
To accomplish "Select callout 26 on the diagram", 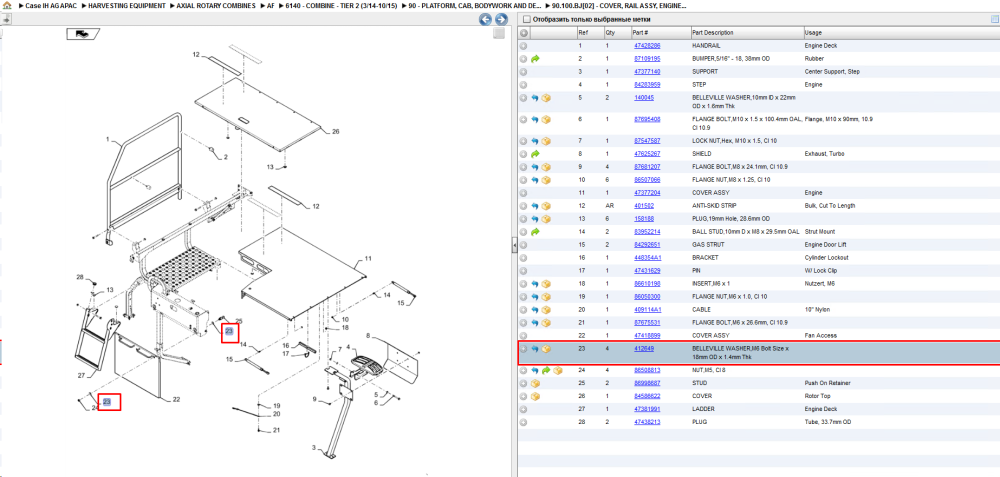I will (335, 132).
